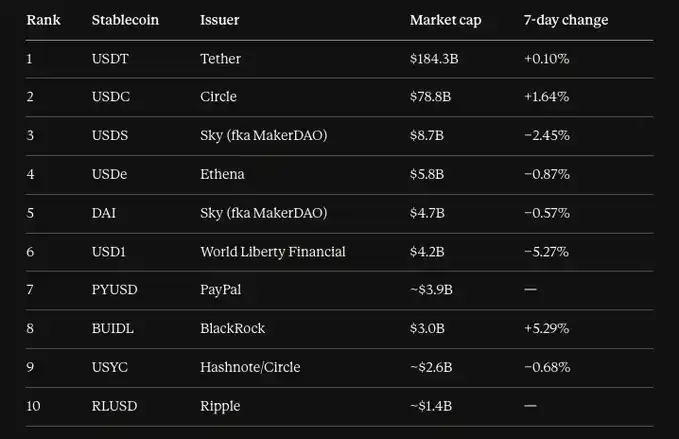Select the USDS row ticker
The image size is (679, 439).
pos(110,135)
